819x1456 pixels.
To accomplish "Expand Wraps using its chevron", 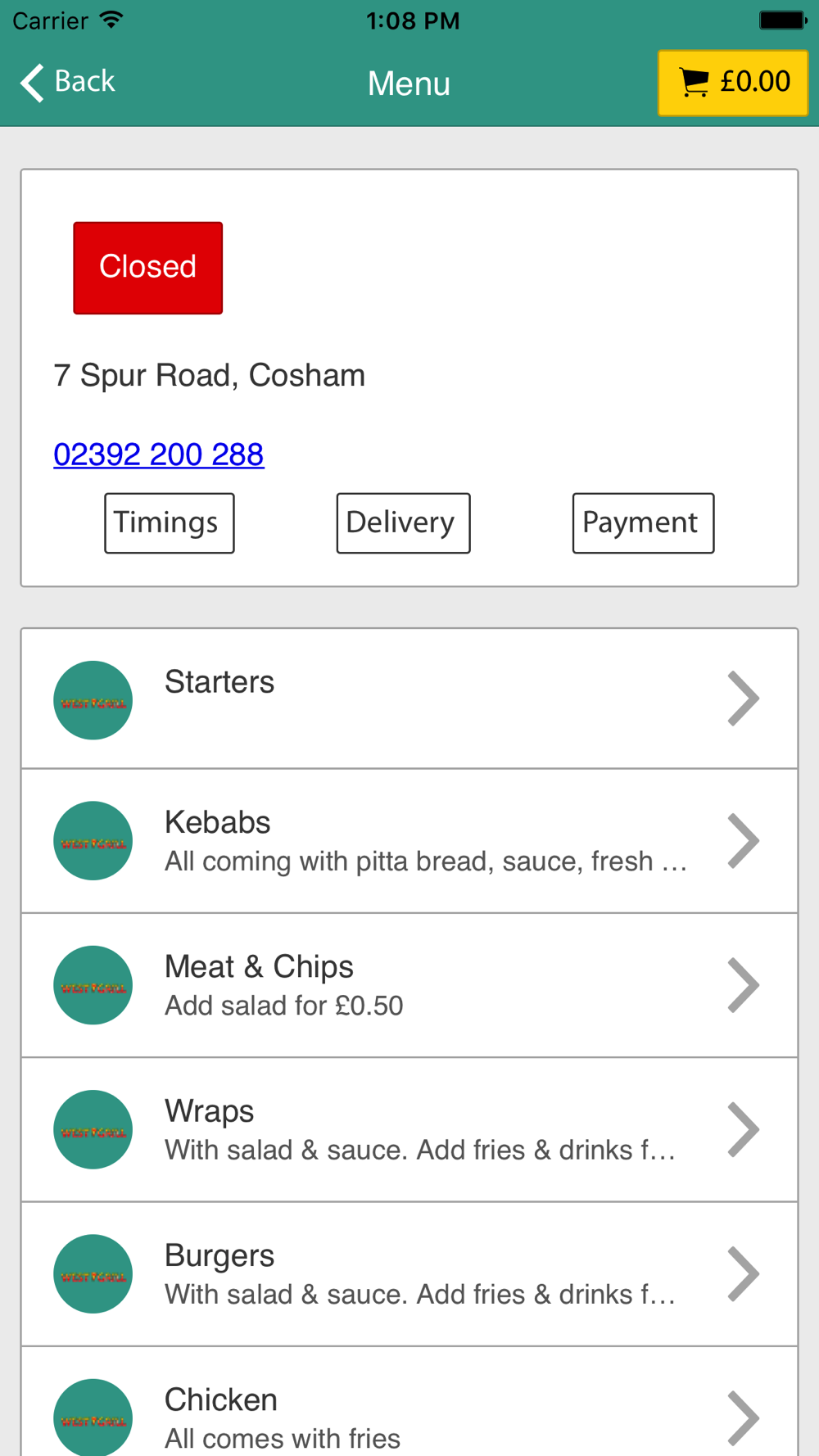I will pyautogui.click(x=744, y=1129).
